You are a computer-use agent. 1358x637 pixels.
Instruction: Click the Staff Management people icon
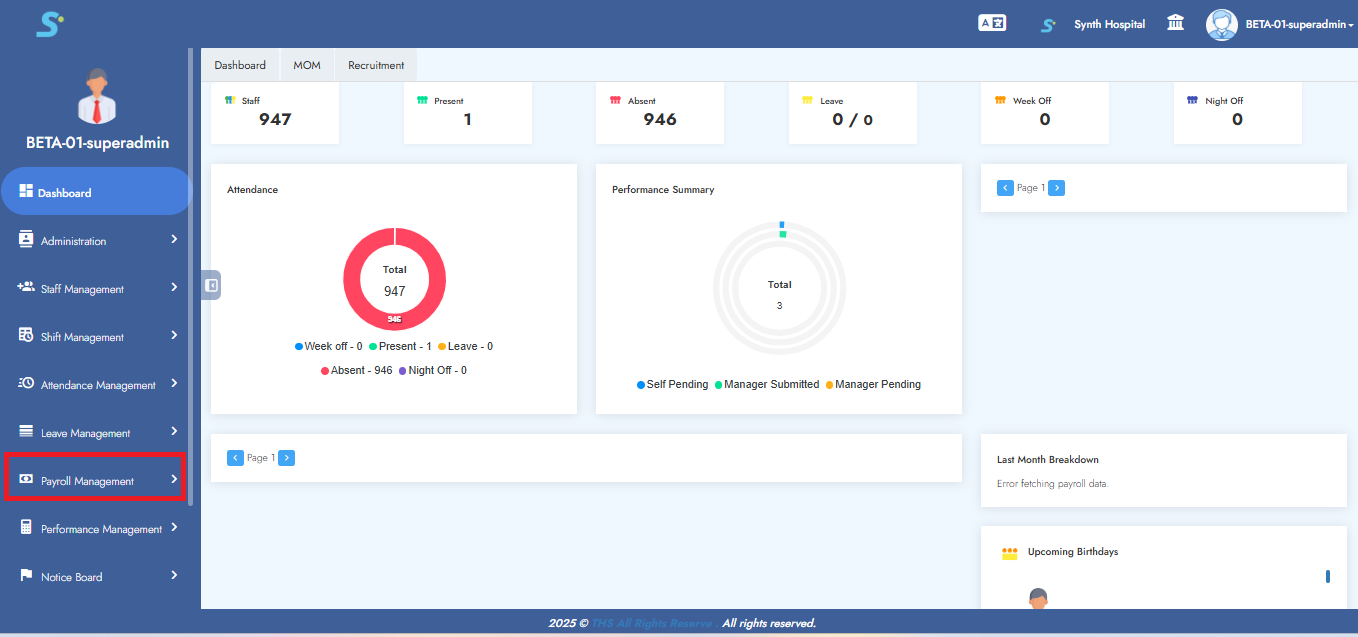point(26,287)
